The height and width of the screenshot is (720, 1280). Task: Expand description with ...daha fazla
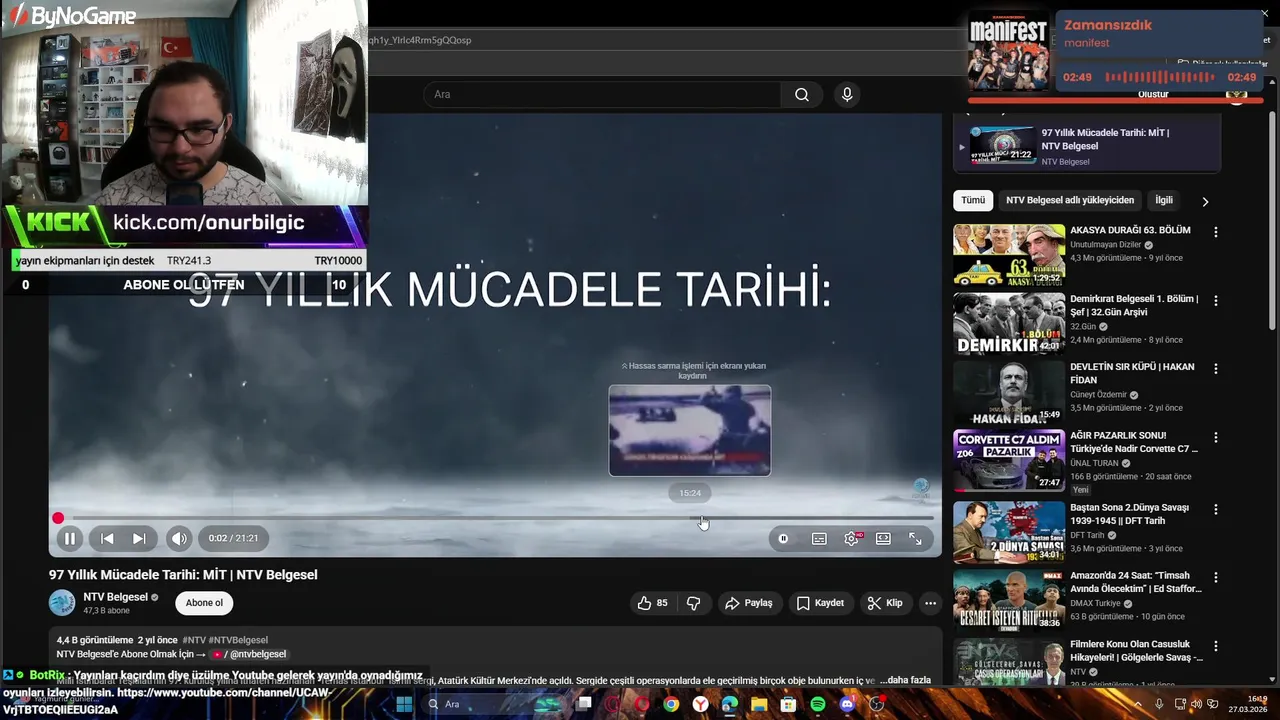905,680
